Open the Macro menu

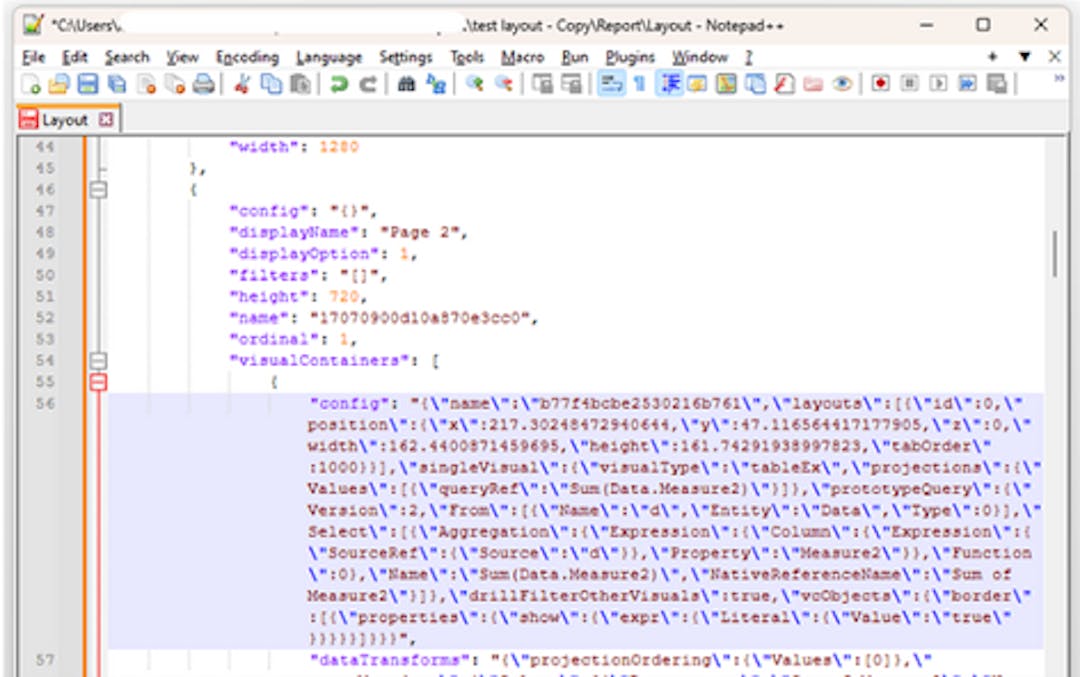click(x=523, y=57)
